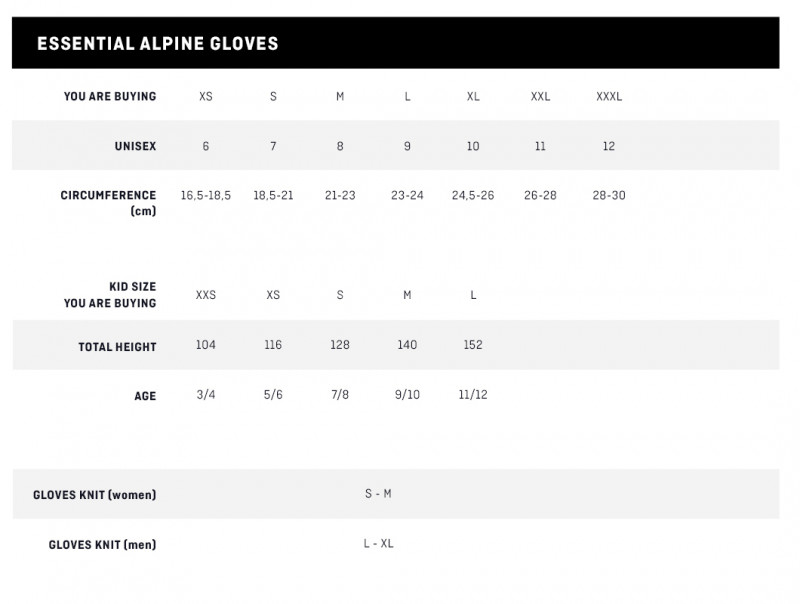
Task: Click the Circumference (cm) row label
Action: [109, 203]
